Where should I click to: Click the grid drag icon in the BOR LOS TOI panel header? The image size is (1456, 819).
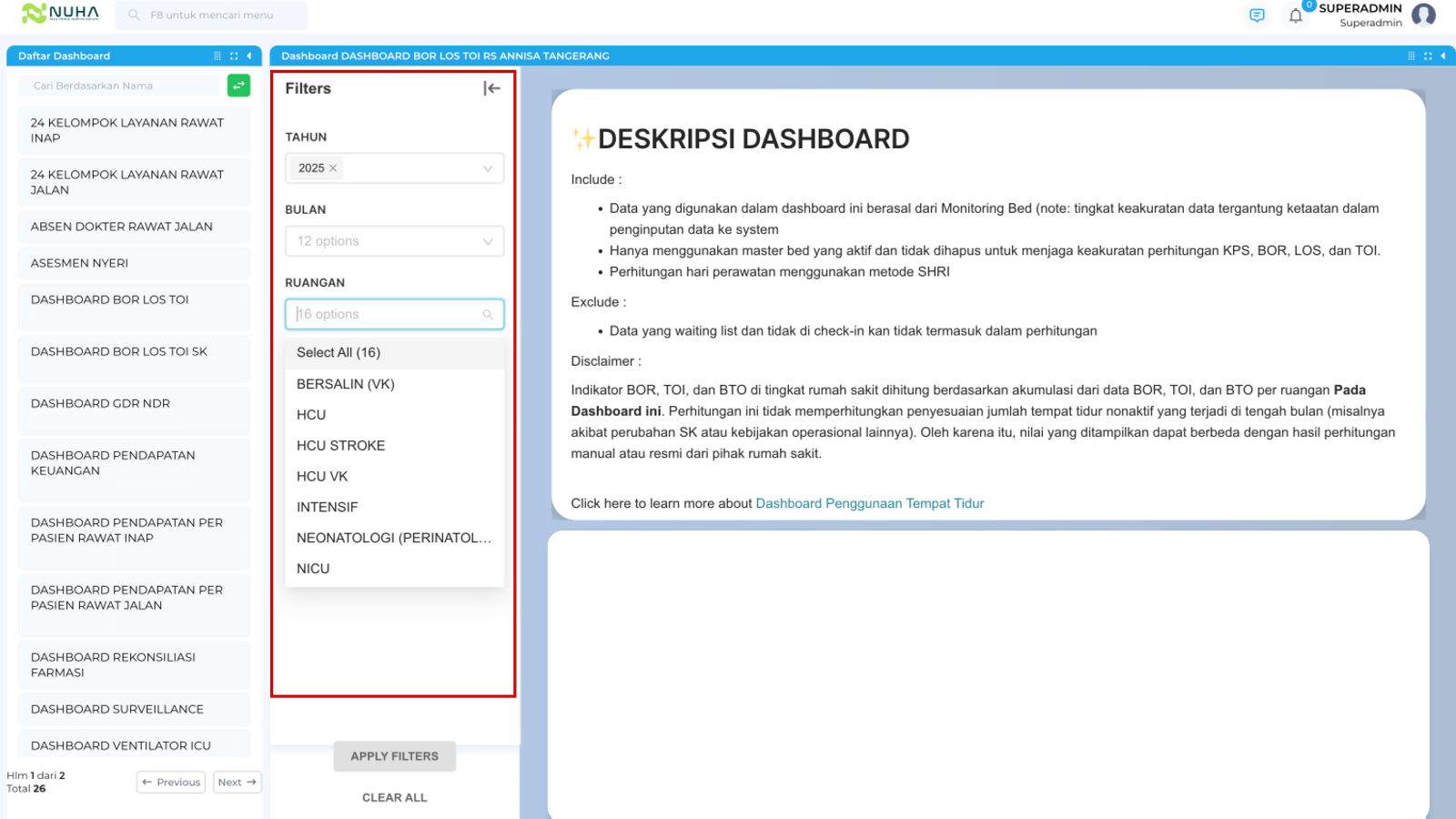click(x=1411, y=56)
